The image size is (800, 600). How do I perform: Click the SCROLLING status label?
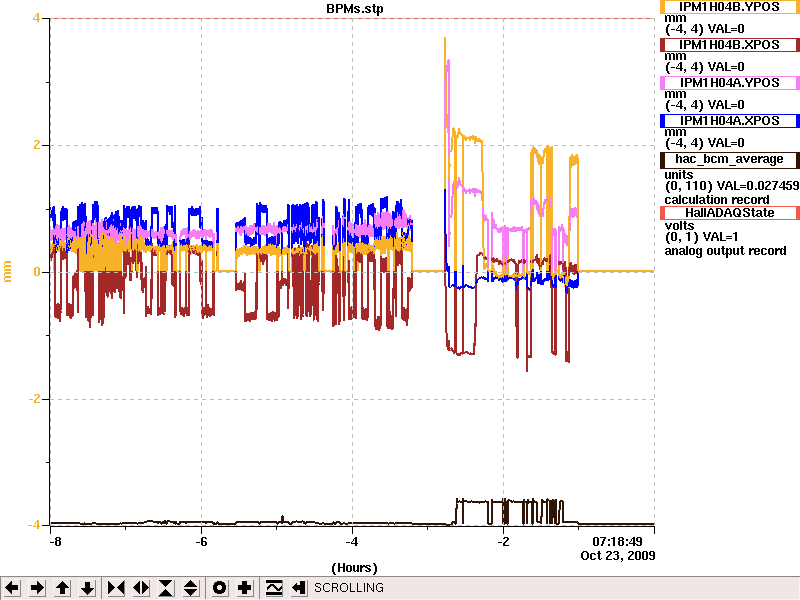pyautogui.click(x=349, y=588)
